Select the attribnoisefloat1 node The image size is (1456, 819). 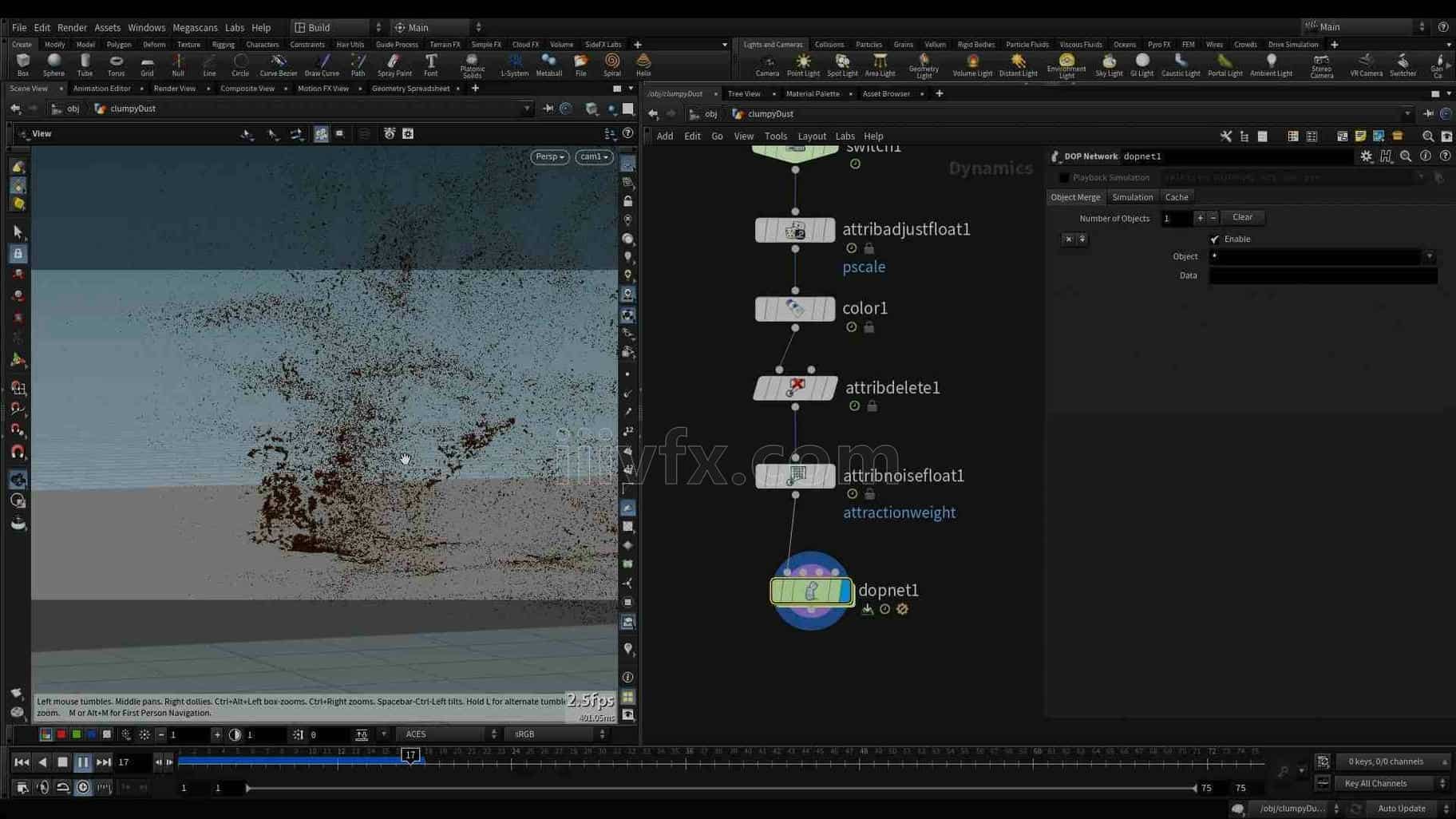795,476
